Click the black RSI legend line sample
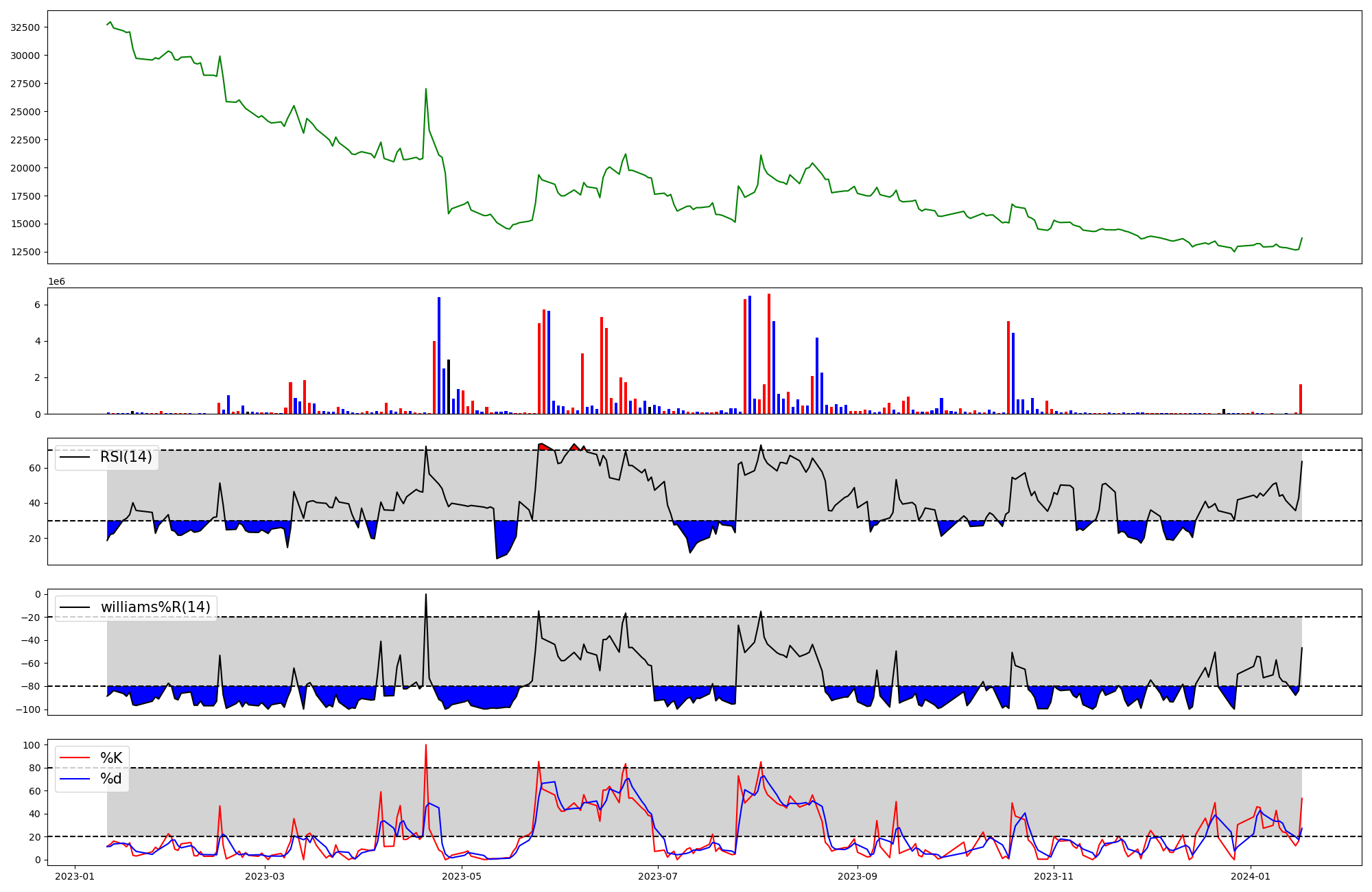1372x892 pixels. (x=75, y=457)
